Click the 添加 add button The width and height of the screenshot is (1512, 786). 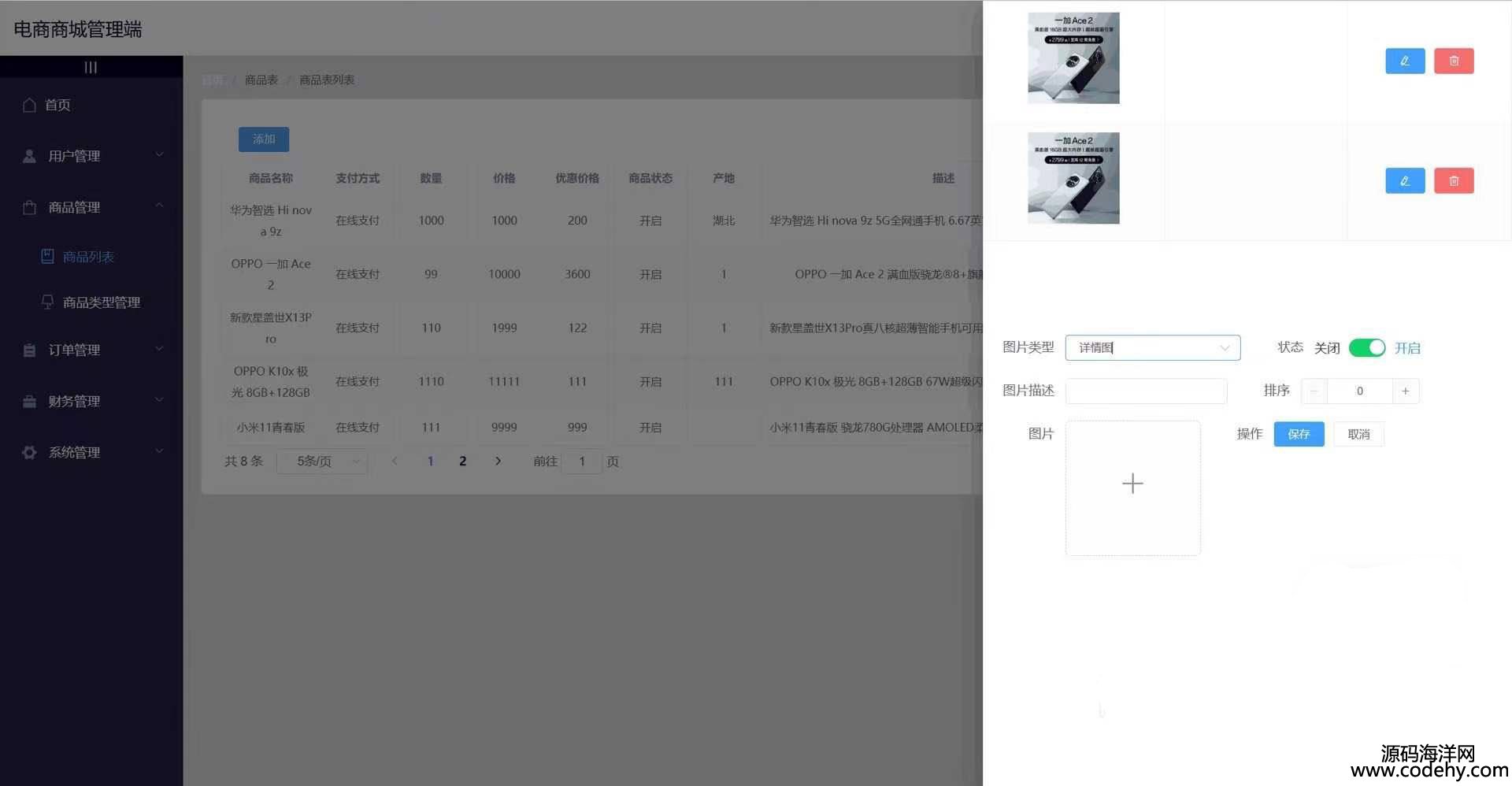tap(264, 139)
